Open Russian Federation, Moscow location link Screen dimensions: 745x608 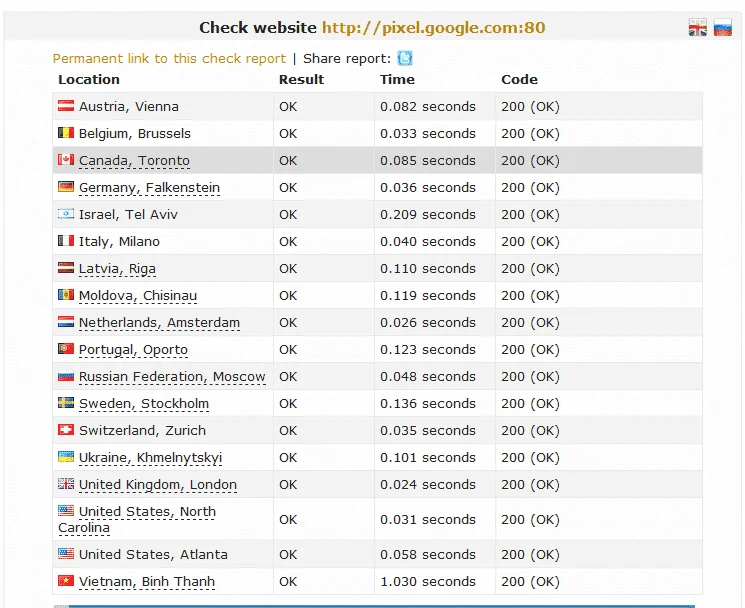click(172, 377)
